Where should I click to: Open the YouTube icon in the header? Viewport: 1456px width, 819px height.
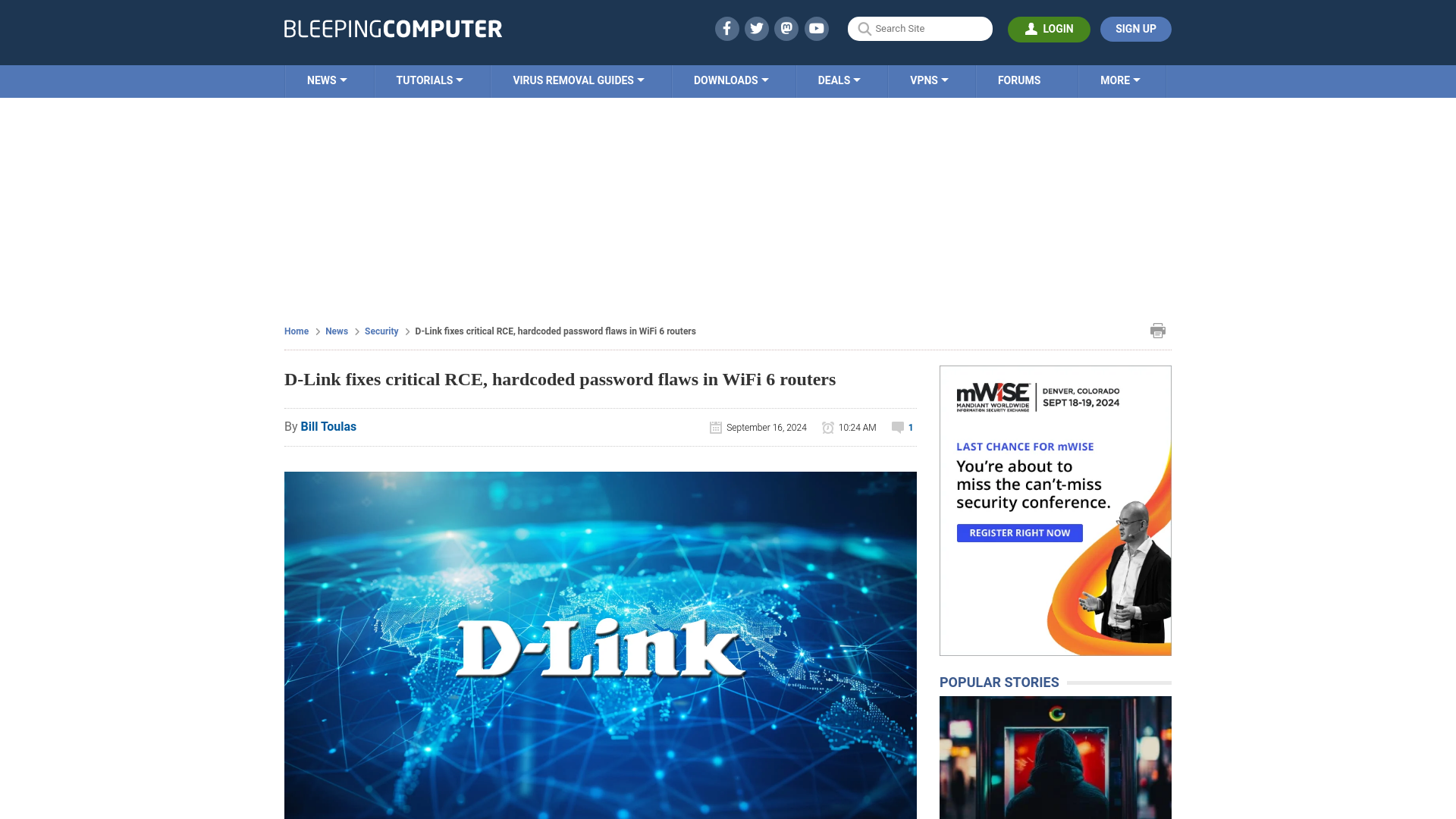(x=816, y=28)
